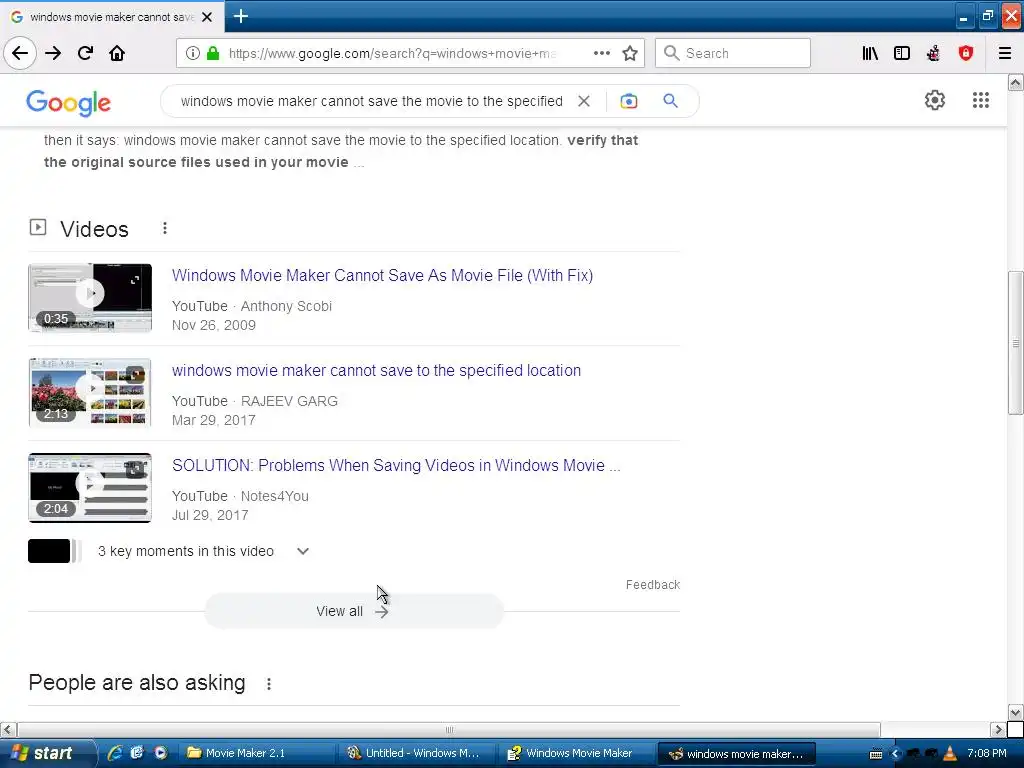The image size is (1024, 768).
Task: Click the Google search query field
Action: pos(371,101)
